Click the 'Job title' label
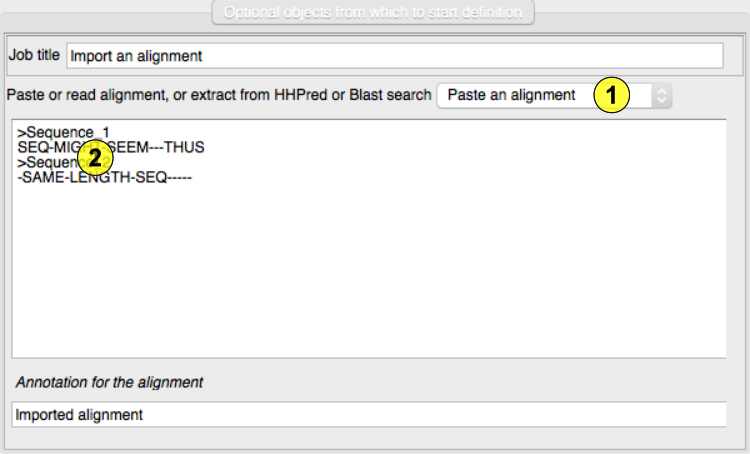 click(x=34, y=55)
